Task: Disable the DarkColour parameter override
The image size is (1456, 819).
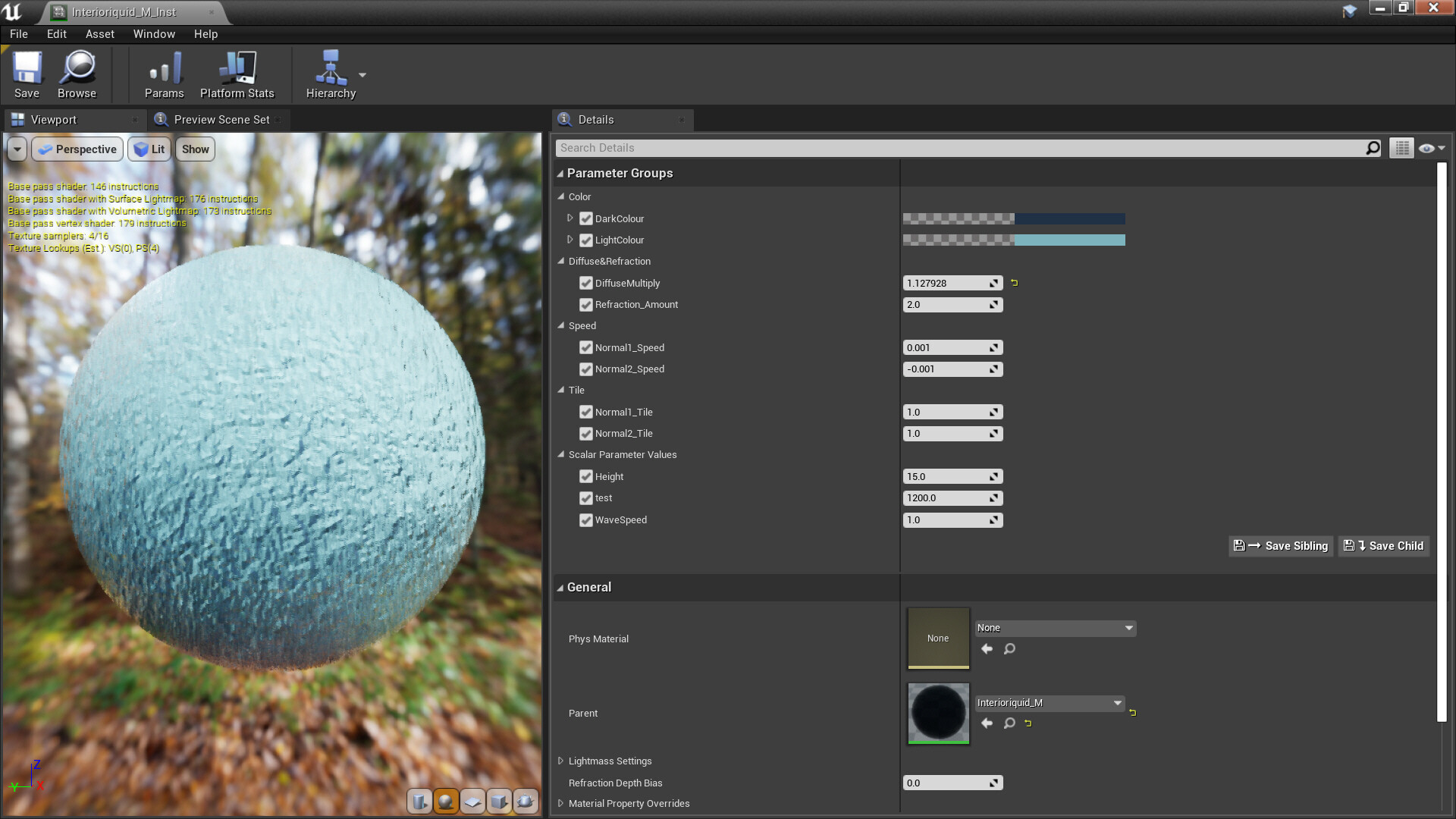Action: (x=586, y=218)
